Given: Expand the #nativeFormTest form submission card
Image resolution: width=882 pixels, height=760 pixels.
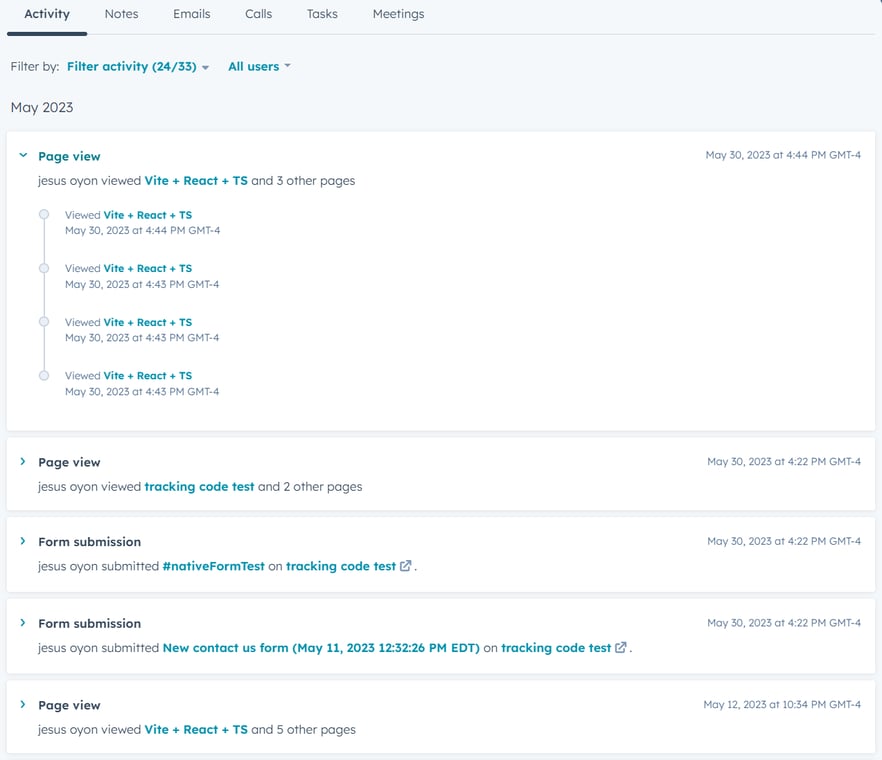Looking at the screenshot, I should 23,541.
